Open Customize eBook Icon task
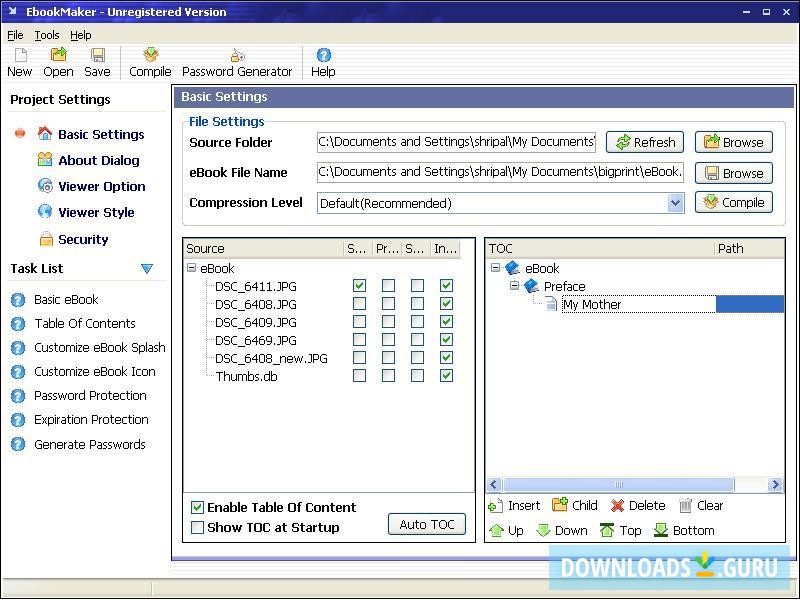Screen dimensions: 800x600 coord(94,371)
